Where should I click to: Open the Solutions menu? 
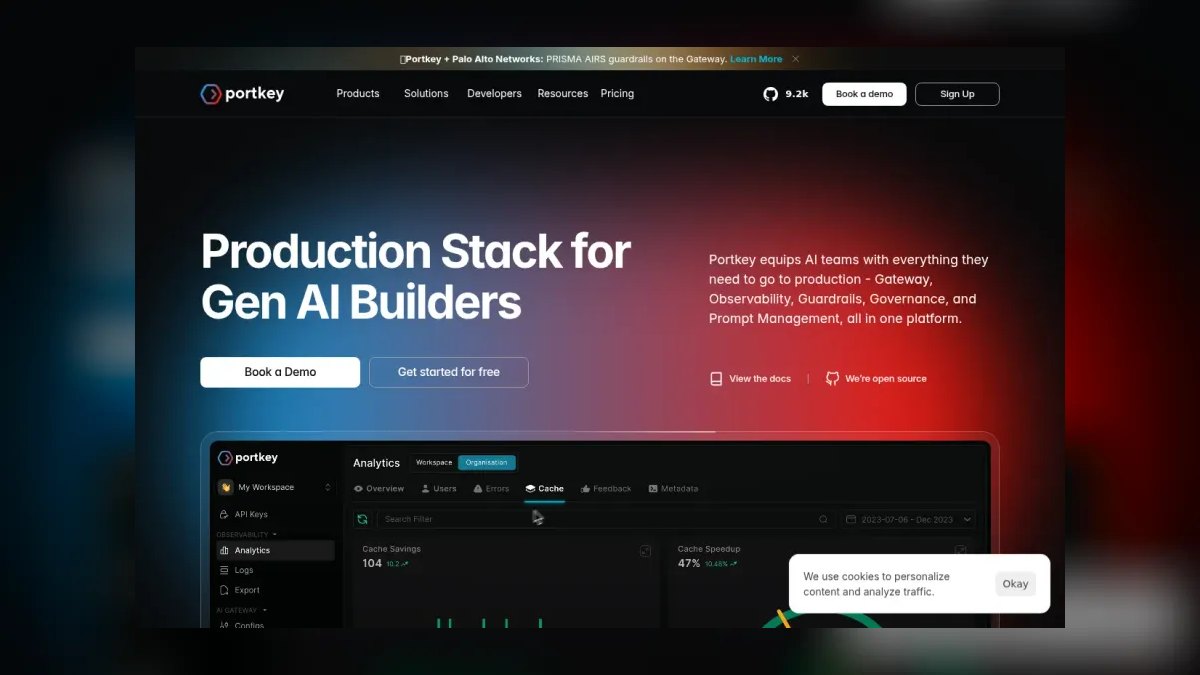coord(426,94)
